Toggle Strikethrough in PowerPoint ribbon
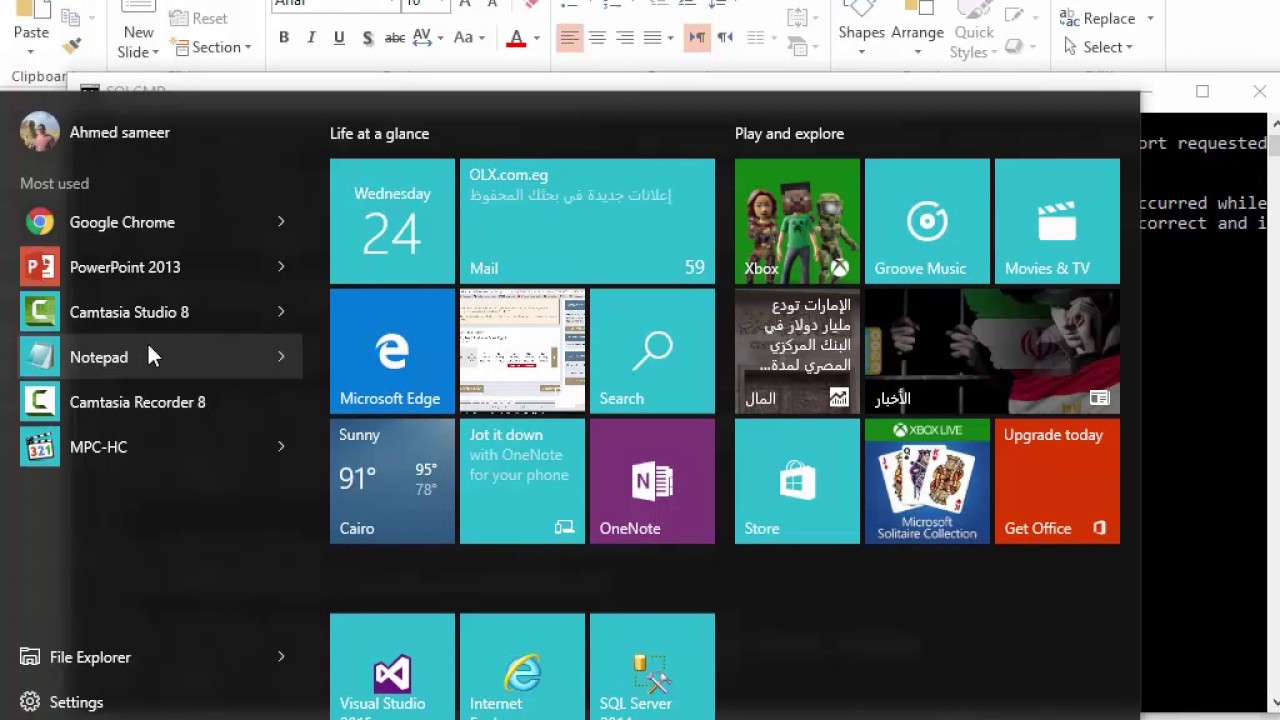Image resolution: width=1280 pixels, height=720 pixels. [x=395, y=38]
